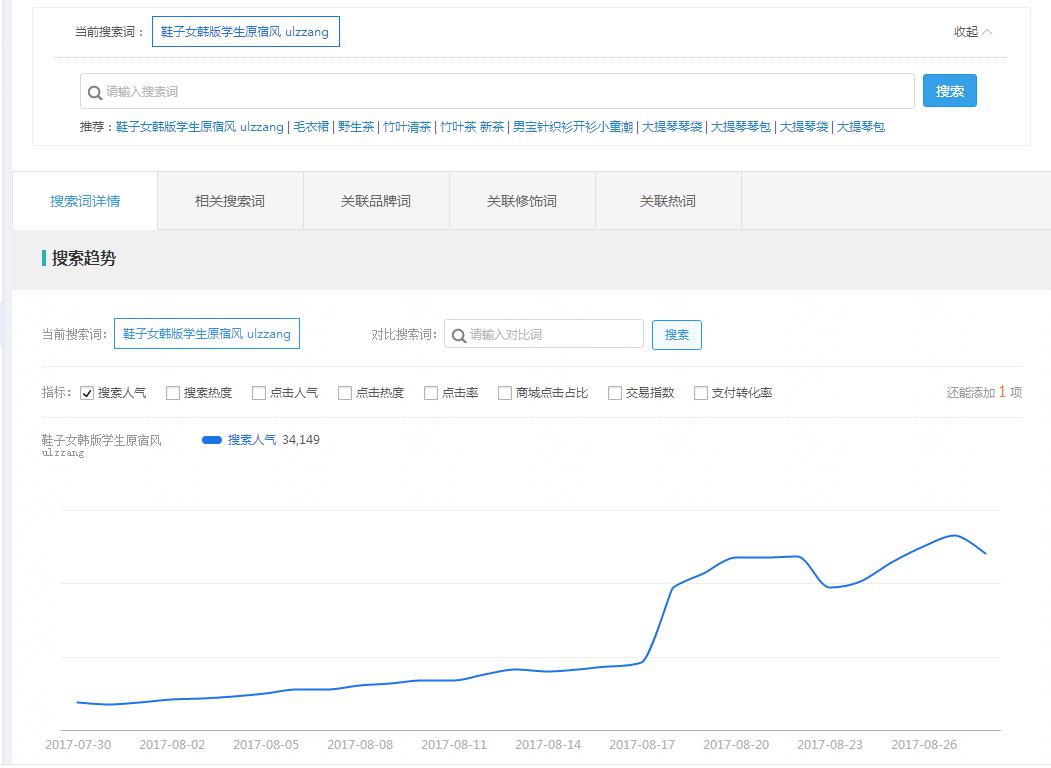Click the magnifier icon in main search box
This screenshot has width=1051, height=768.
click(95, 92)
